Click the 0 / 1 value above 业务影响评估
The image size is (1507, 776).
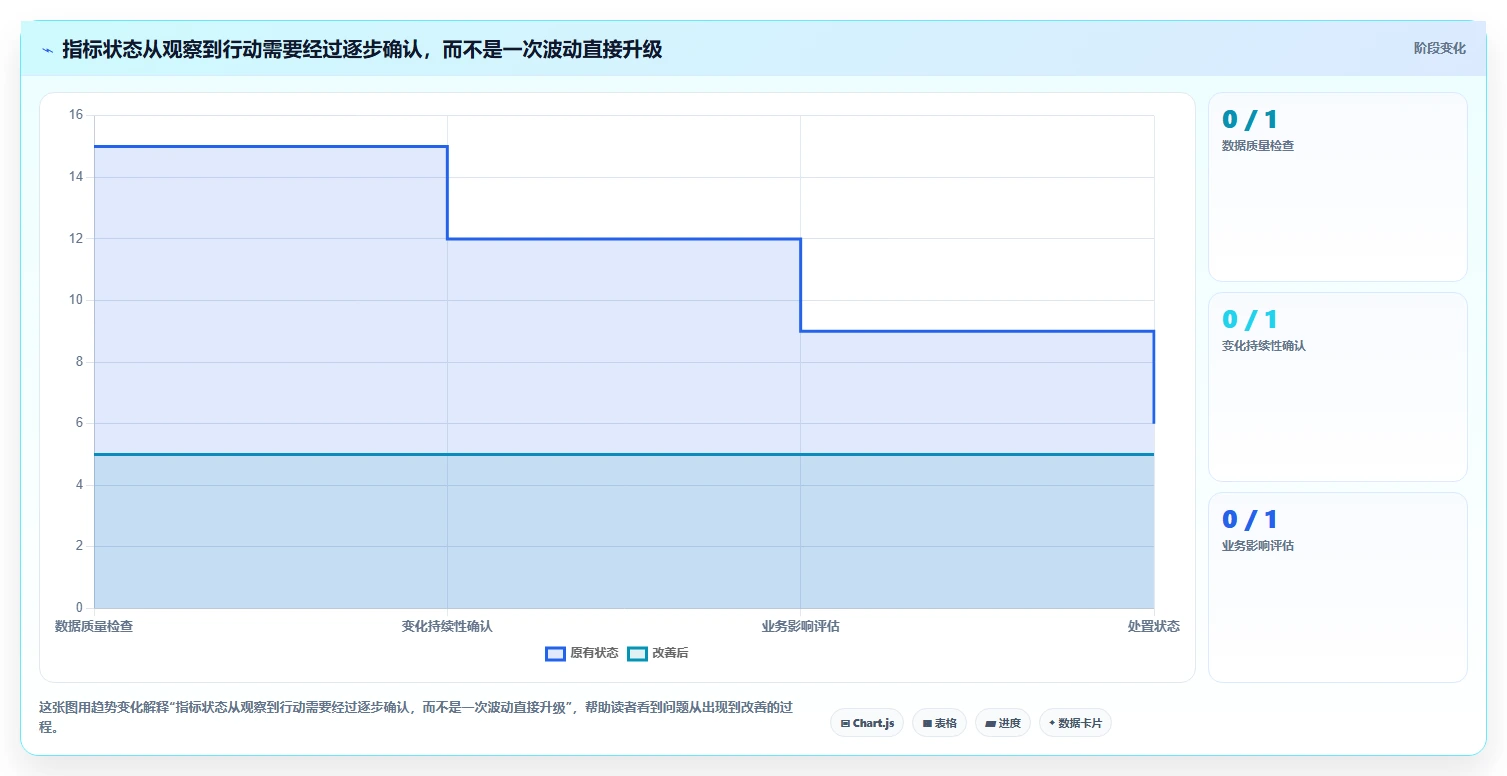point(1250,520)
